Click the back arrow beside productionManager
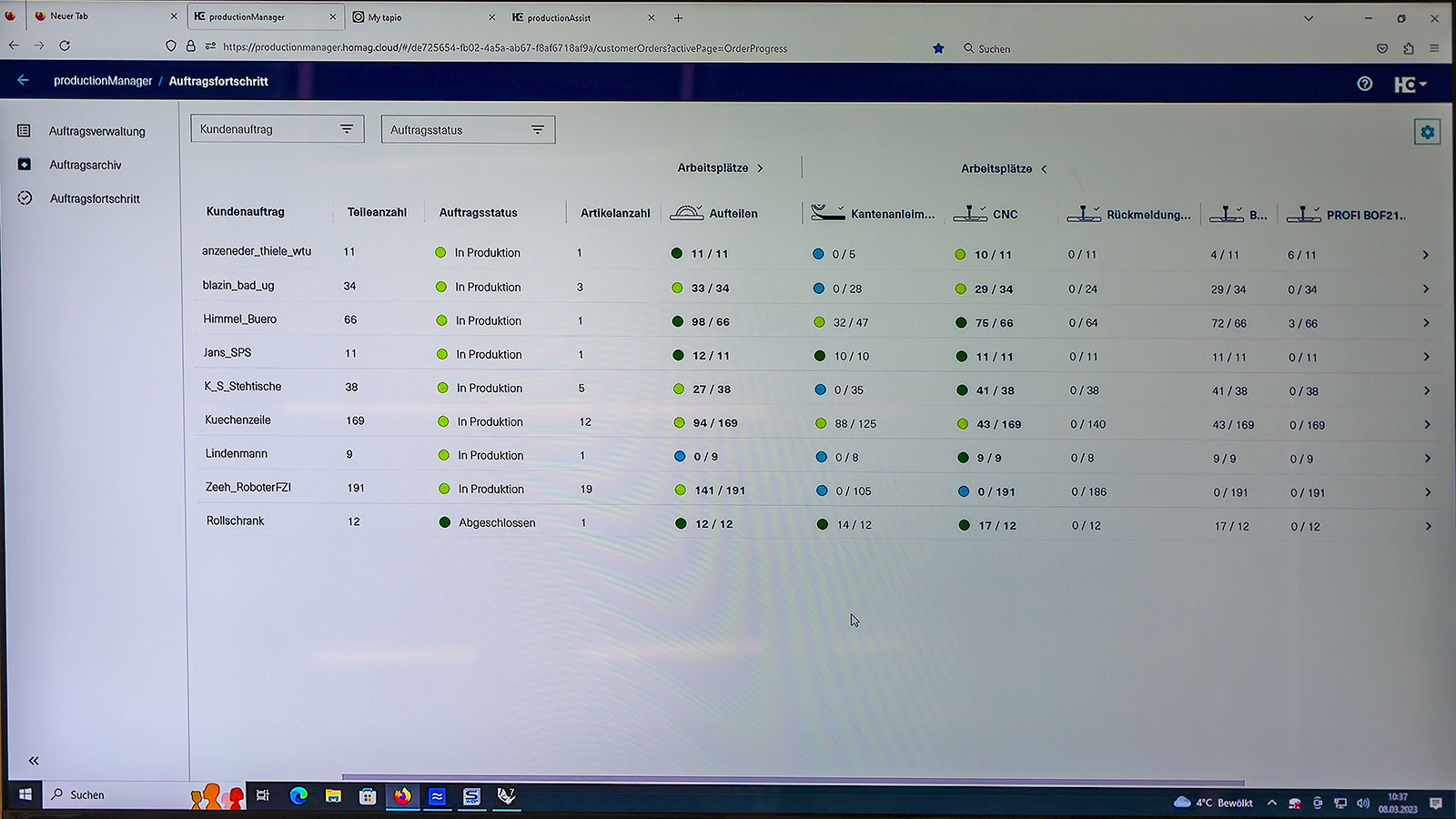The width and height of the screenshot is (1456, 819). (x=24, y=81)
